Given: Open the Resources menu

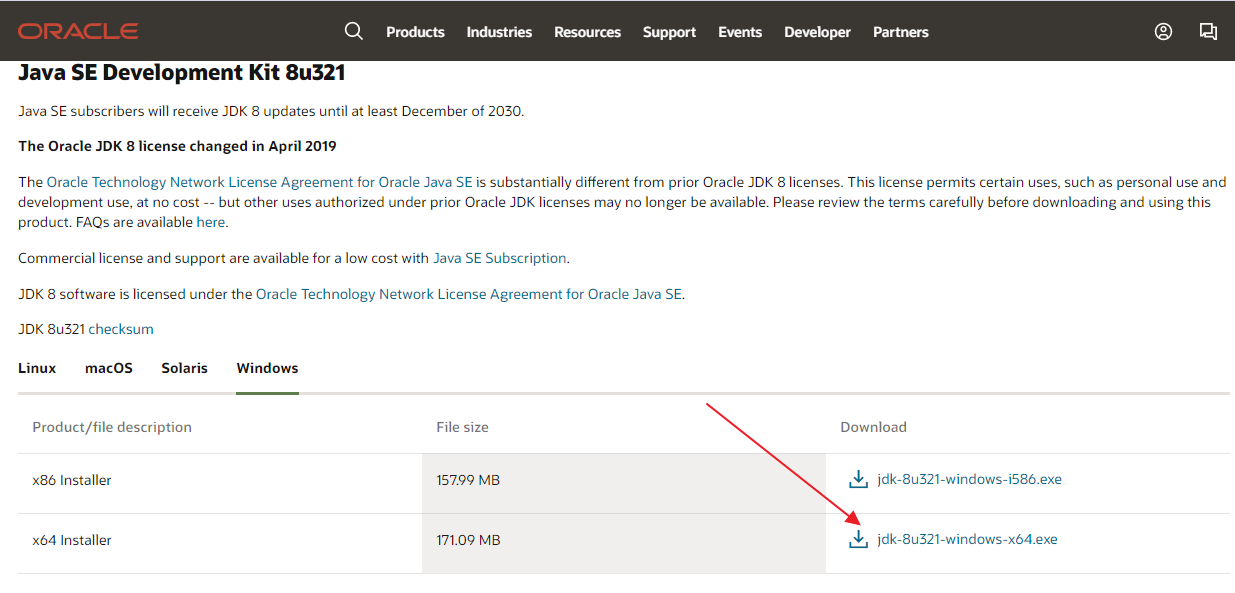Looking at the screenshot, I should coord(587,32).
